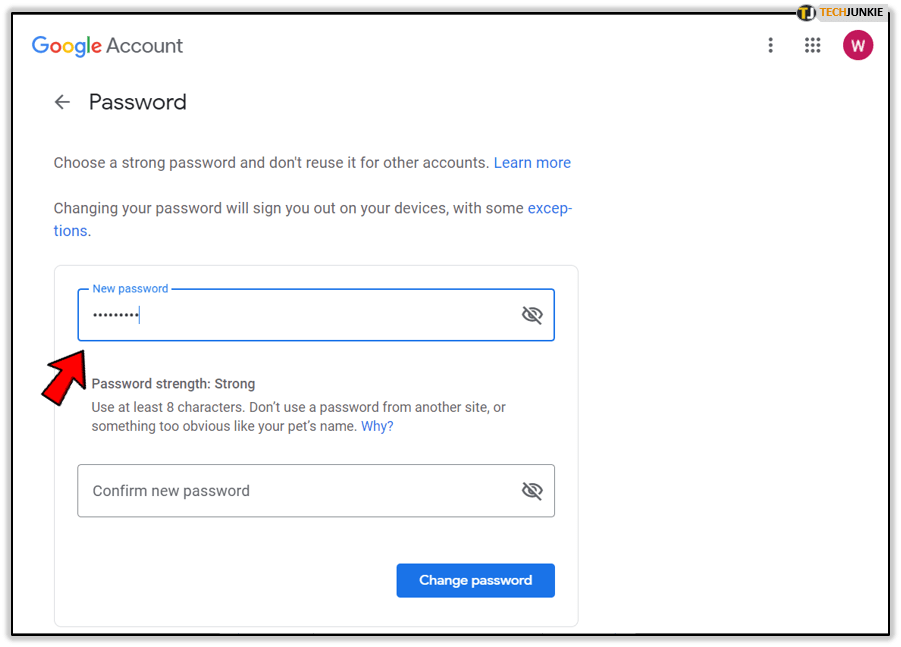The width and height of the screenshot is (901, 647).
Task: Open the three-dot more options menu
Action: point(770,45)
